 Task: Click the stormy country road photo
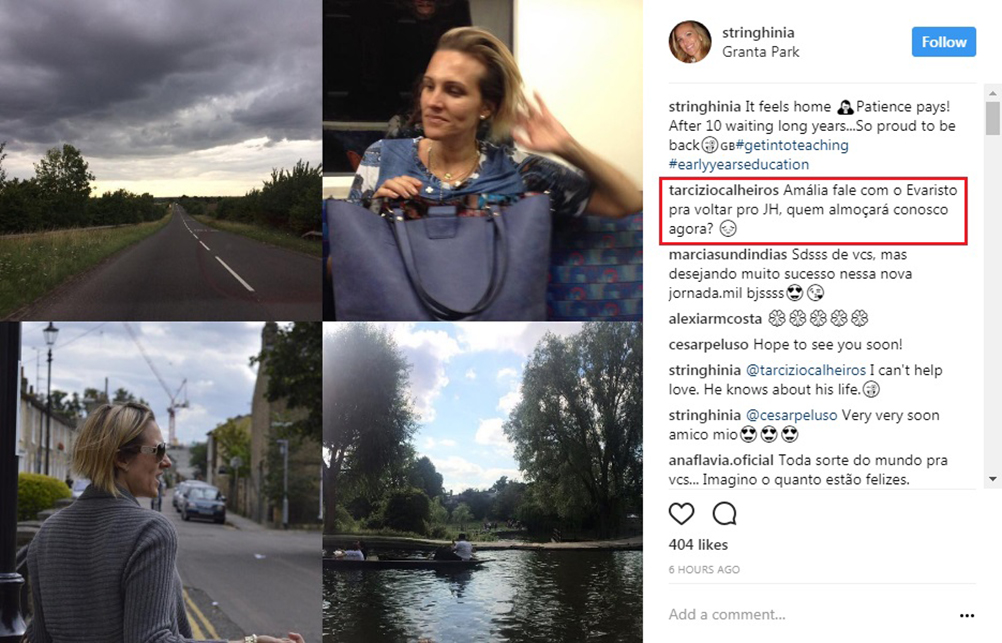click(x=161, y=160)
